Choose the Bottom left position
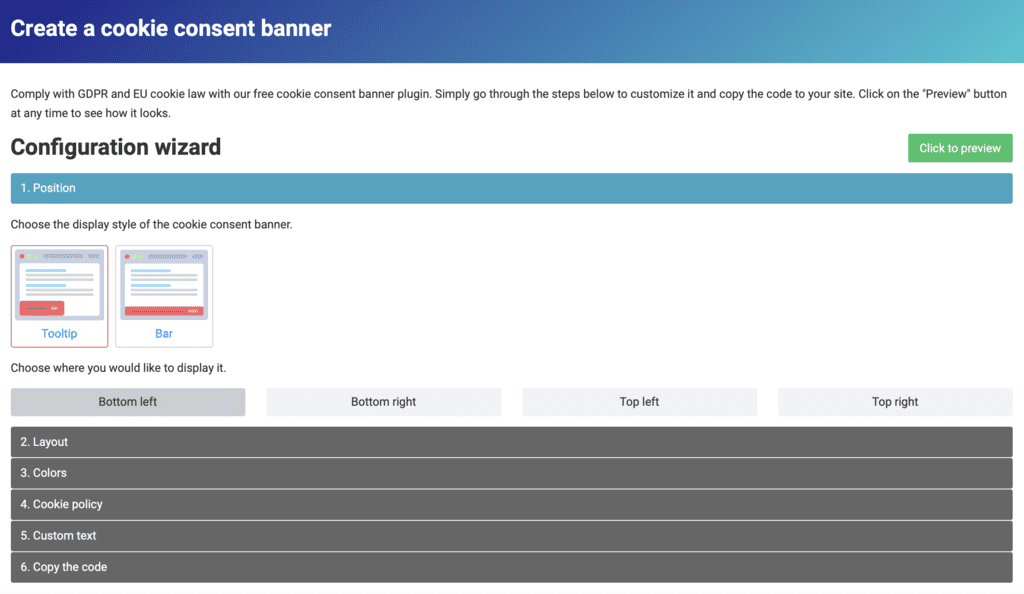Screen dimensions: 1024x594 (x=128, y=402)
